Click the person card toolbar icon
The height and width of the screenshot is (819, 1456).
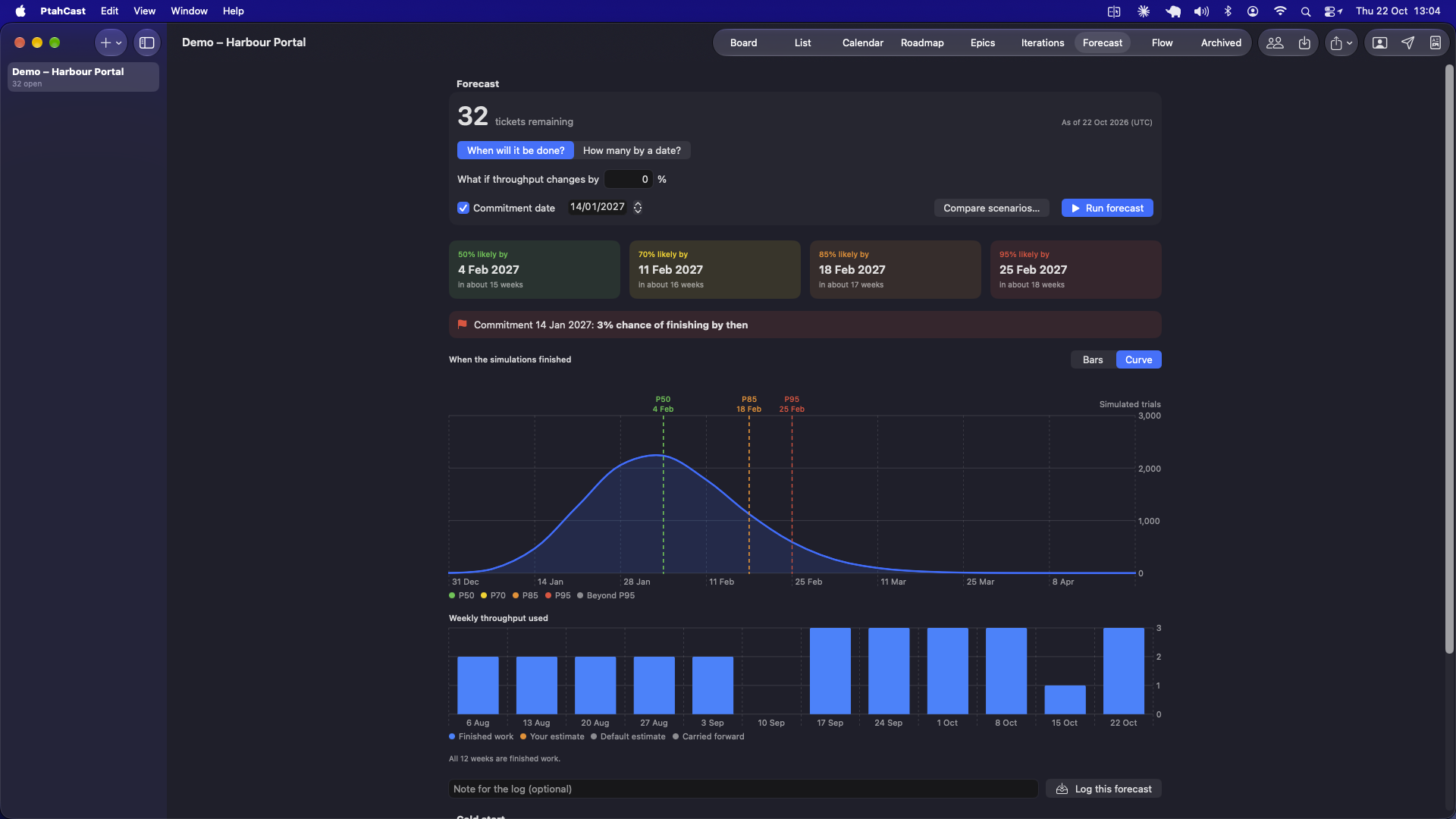(1380, 43)
